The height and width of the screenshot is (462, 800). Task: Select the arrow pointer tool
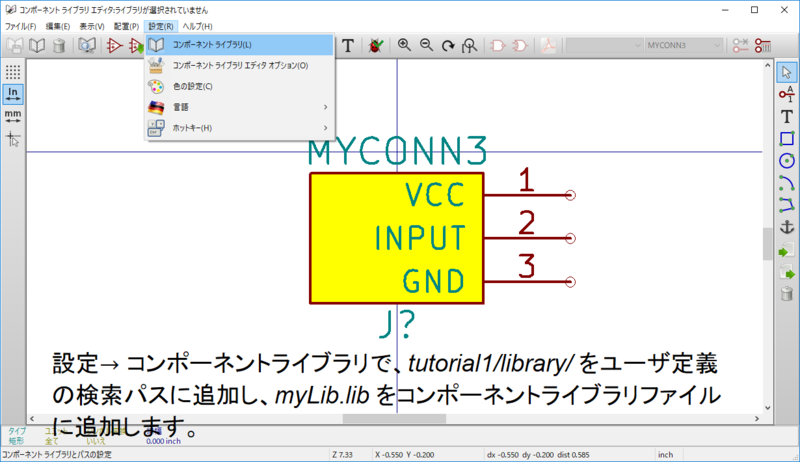coord(787,72)
